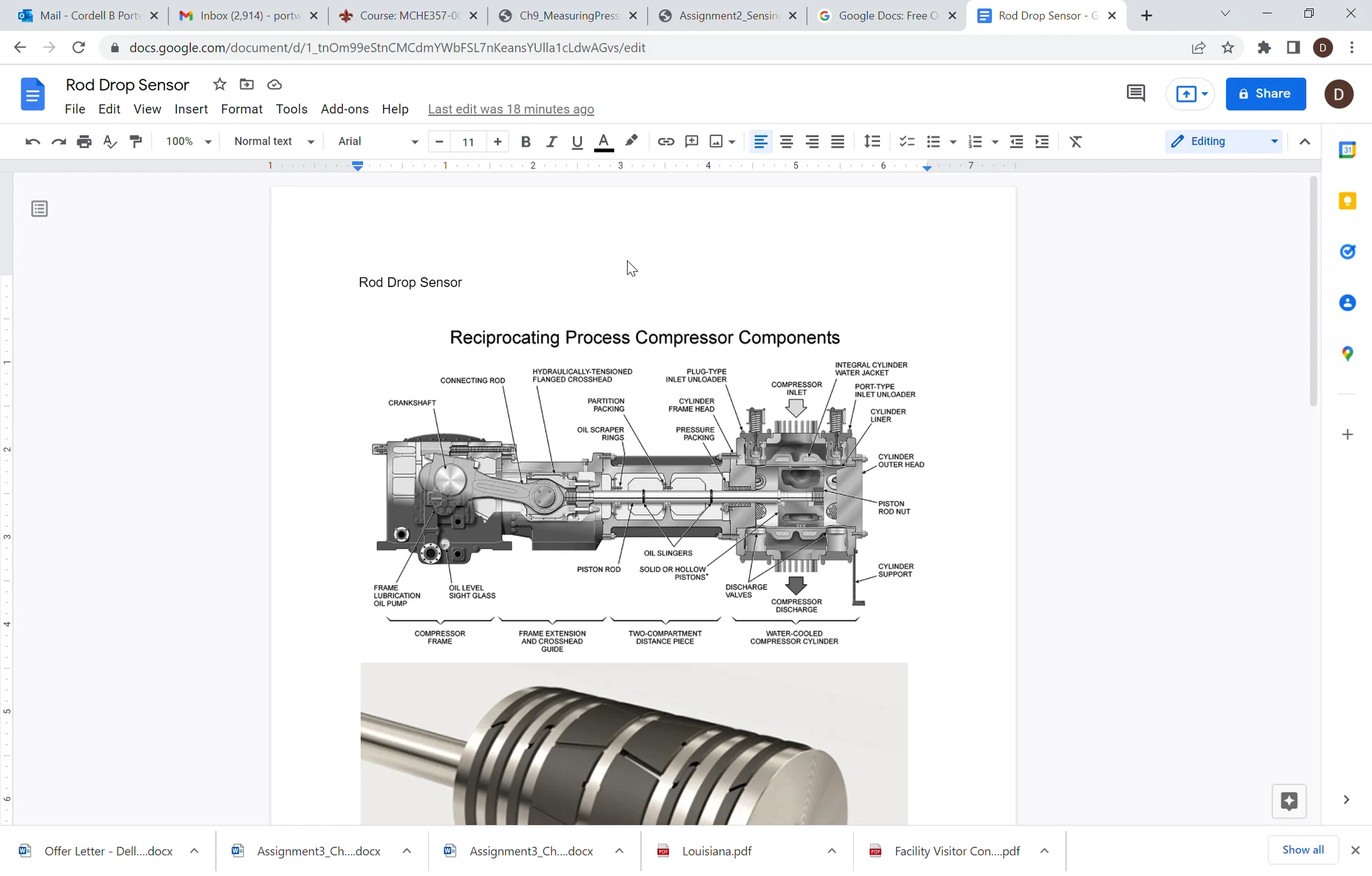This screenshot has height=876, width=1372.
Task: Open line and paragraph spacing options
Action: tap(872, 142)
